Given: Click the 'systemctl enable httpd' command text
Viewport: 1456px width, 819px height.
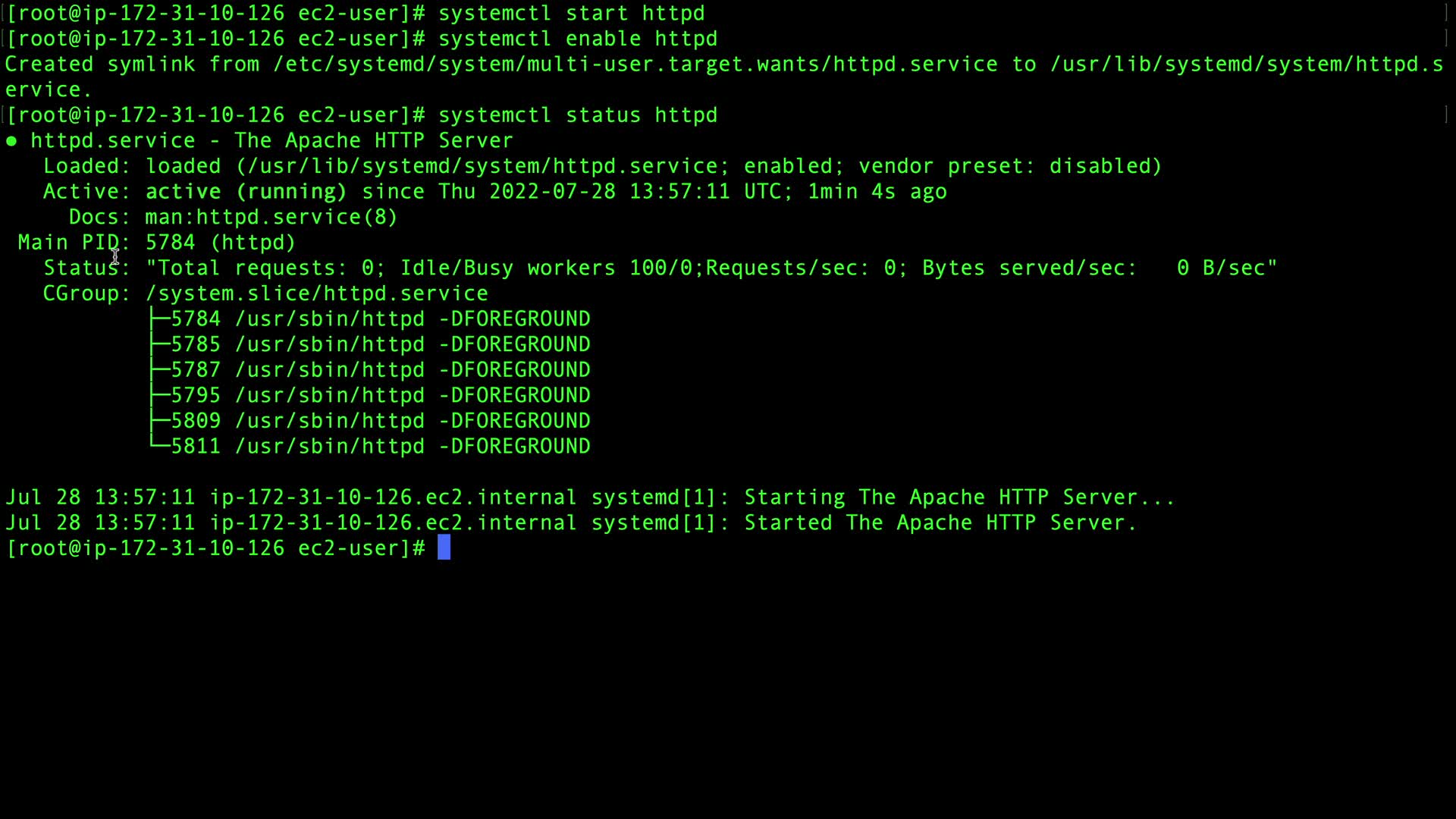Looking at the screenshot, I should [577, 39].
